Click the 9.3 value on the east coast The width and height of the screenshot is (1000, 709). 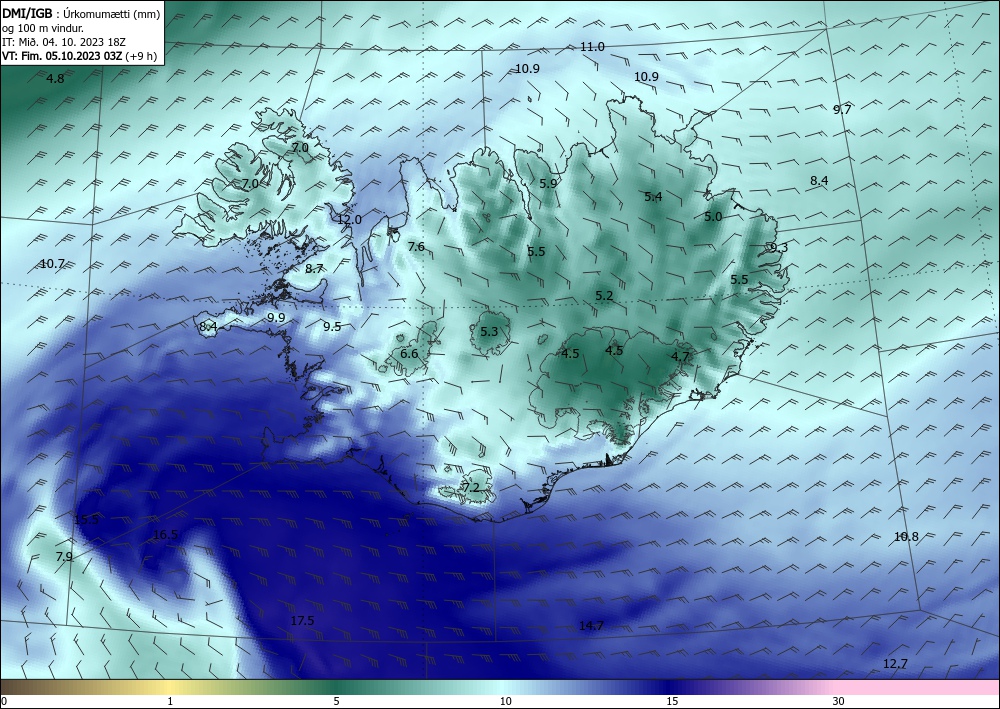pyautogui.click(x=779, y=247)
